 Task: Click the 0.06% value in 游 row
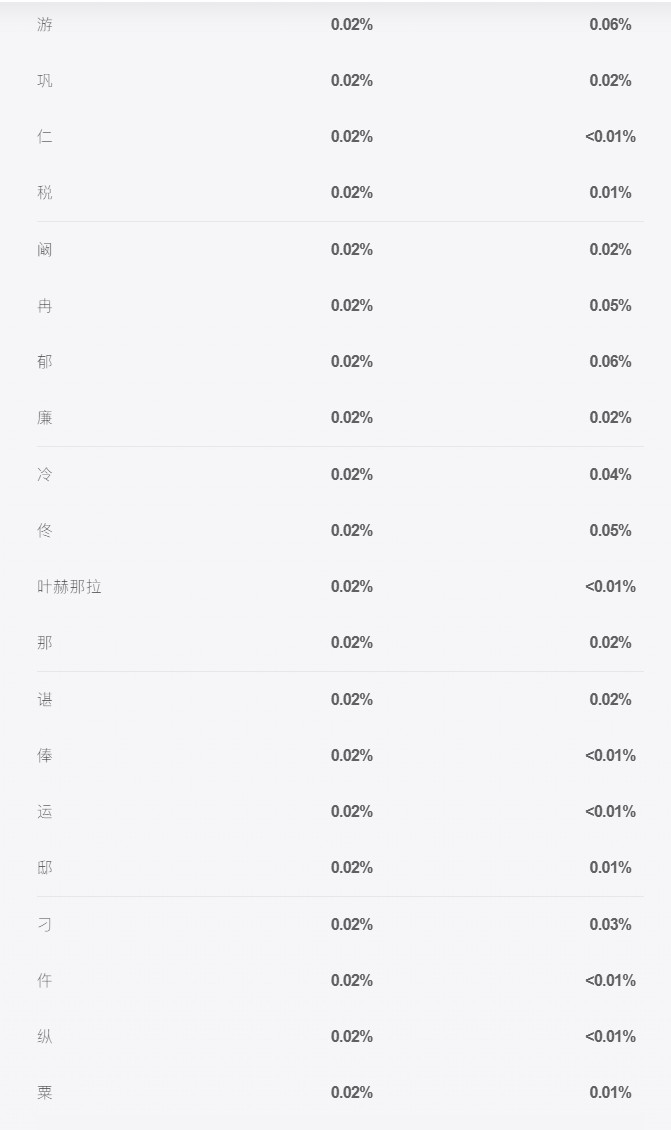click(610, 25)
